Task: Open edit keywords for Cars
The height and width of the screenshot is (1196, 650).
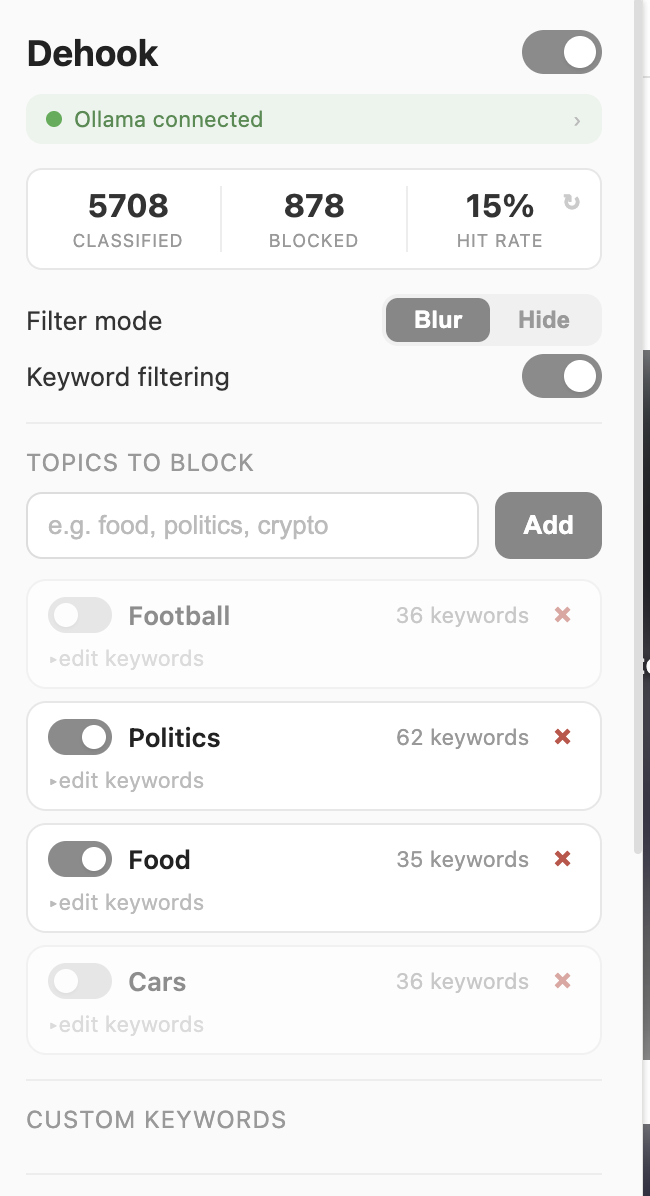Action: [x=125, y=1024]
